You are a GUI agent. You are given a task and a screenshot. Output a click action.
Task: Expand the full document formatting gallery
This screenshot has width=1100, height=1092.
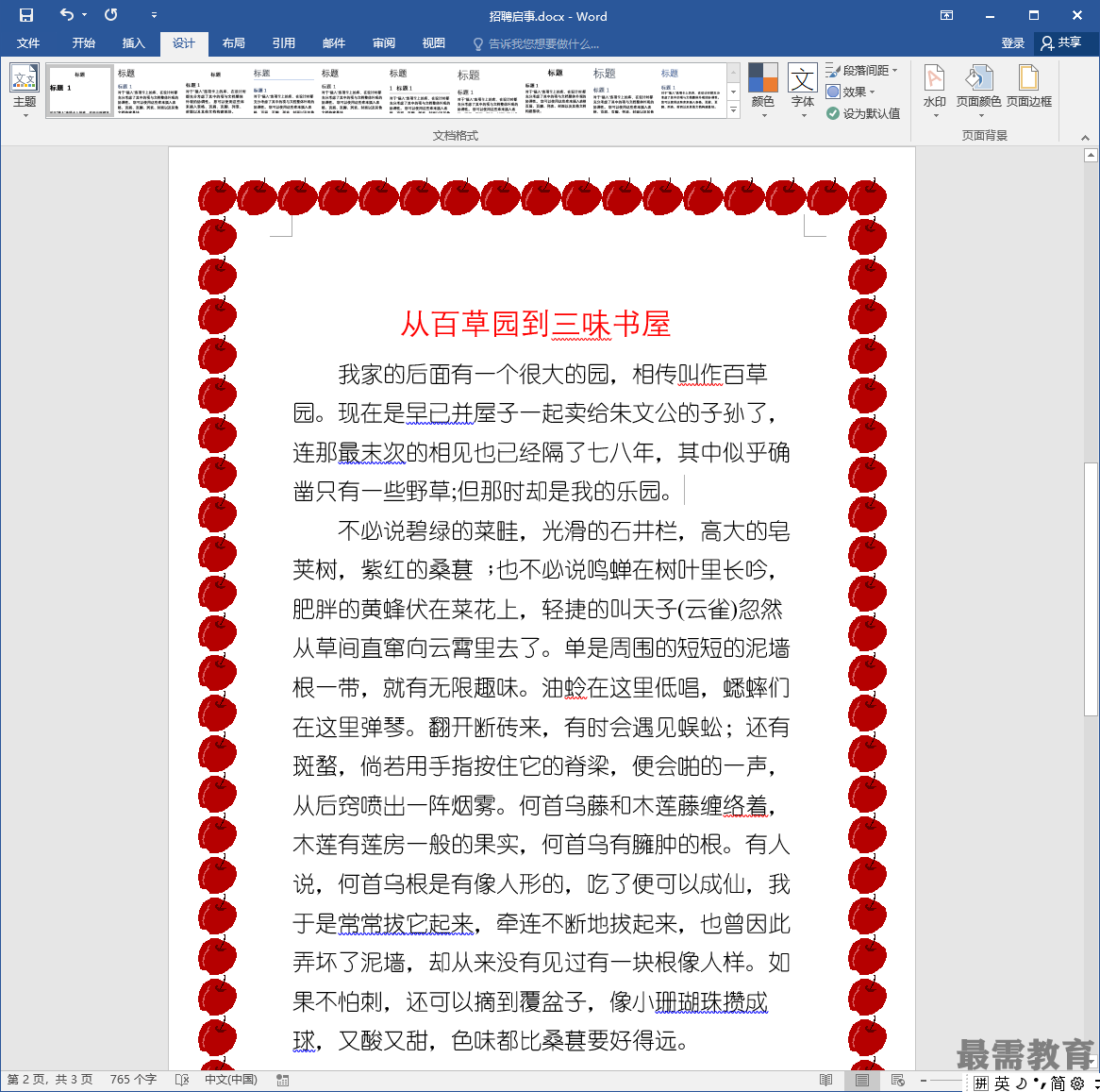click(733, 109)
